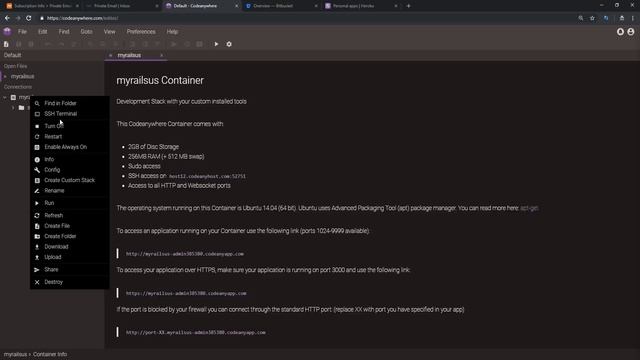Open a new browser tab
This screenshot has width=640, height=360.
coord(408,6)
